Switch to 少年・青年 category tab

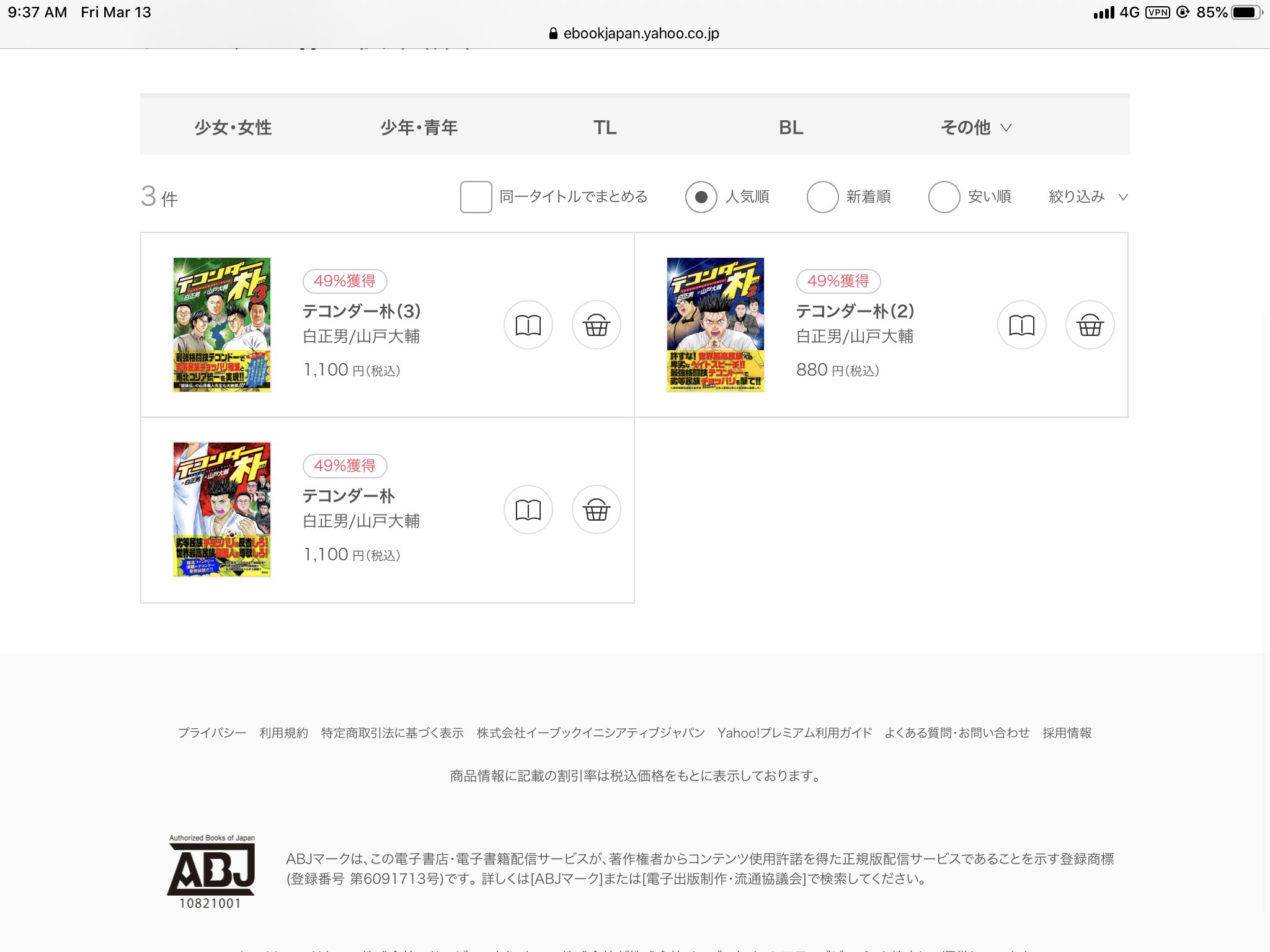[x=419, y=128]
